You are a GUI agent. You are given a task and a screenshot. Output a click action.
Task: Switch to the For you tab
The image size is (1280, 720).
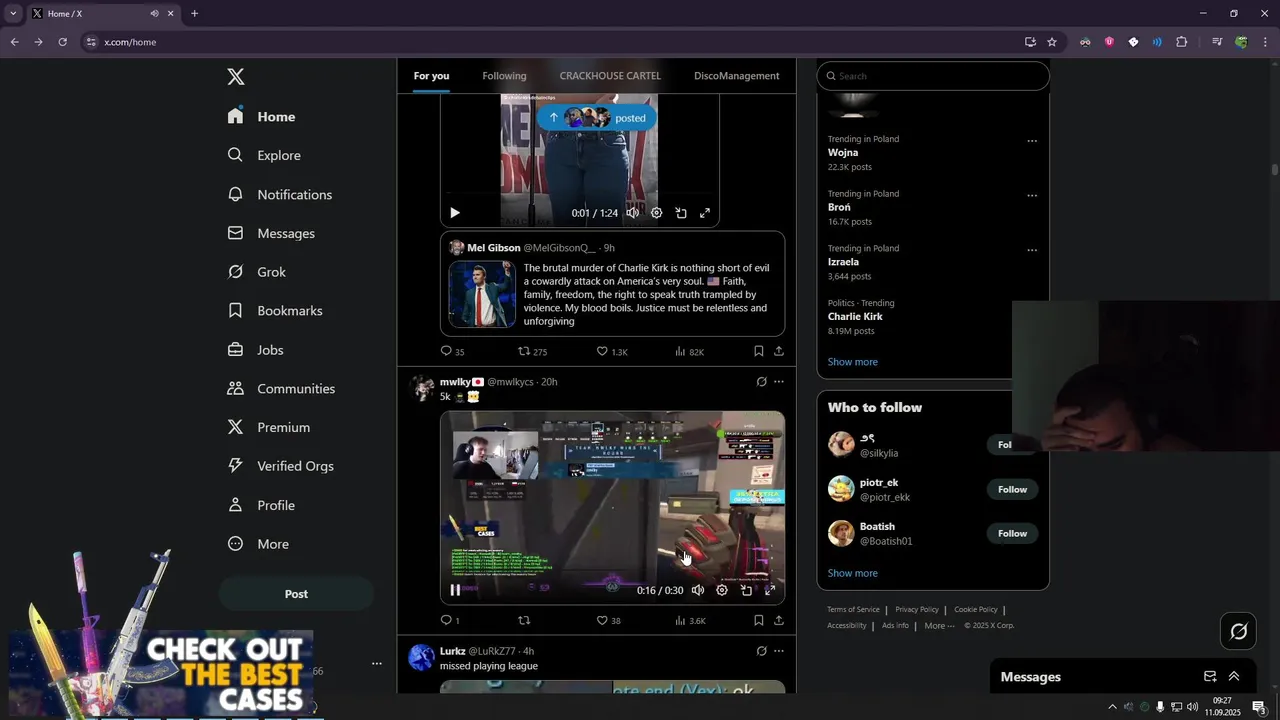click(431, 76)
